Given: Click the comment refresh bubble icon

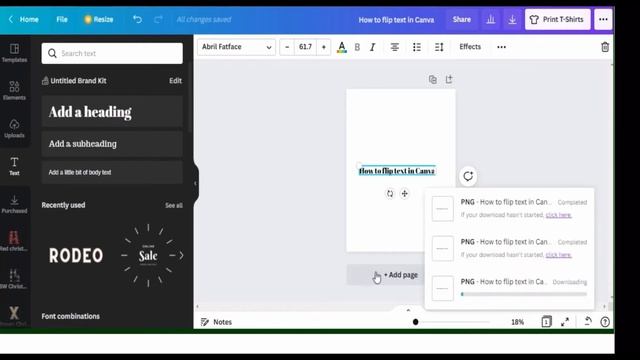Looking at the screenshot, I should click(x=468, y=176).
